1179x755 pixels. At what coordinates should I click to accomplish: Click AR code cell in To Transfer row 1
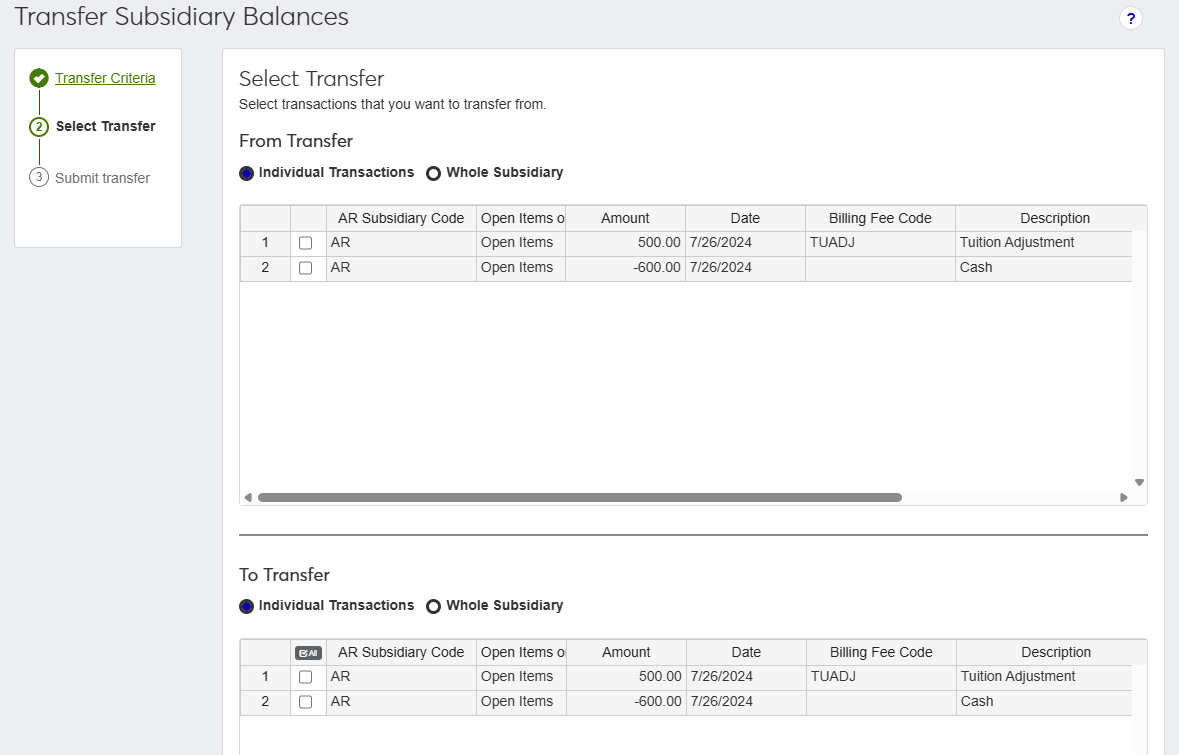point(401,677)
